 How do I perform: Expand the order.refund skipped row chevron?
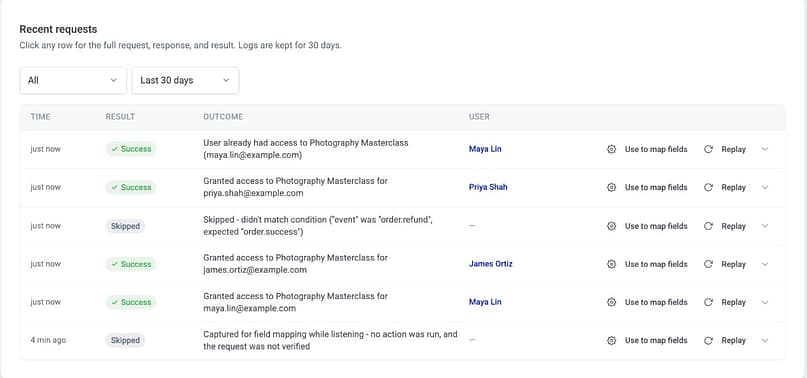click(x=765, y=226)
